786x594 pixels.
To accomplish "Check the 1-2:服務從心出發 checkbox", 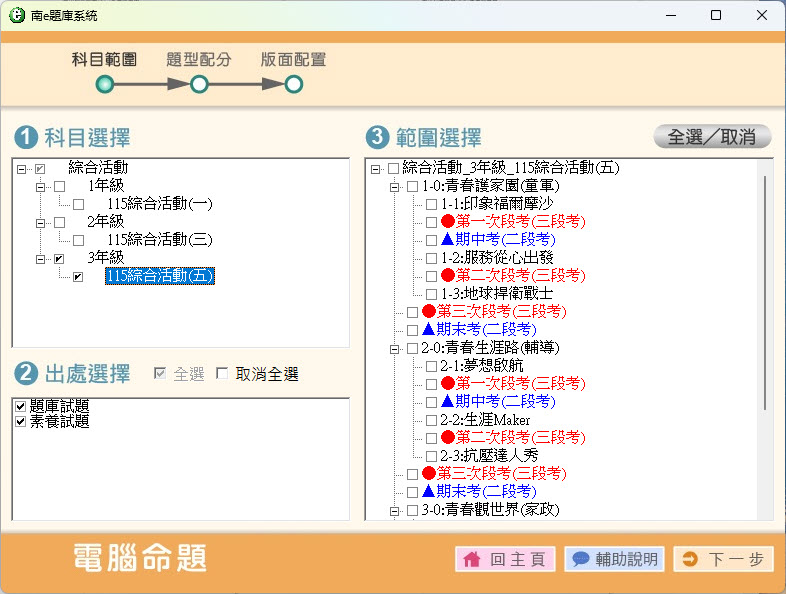I will pos(431,258).
